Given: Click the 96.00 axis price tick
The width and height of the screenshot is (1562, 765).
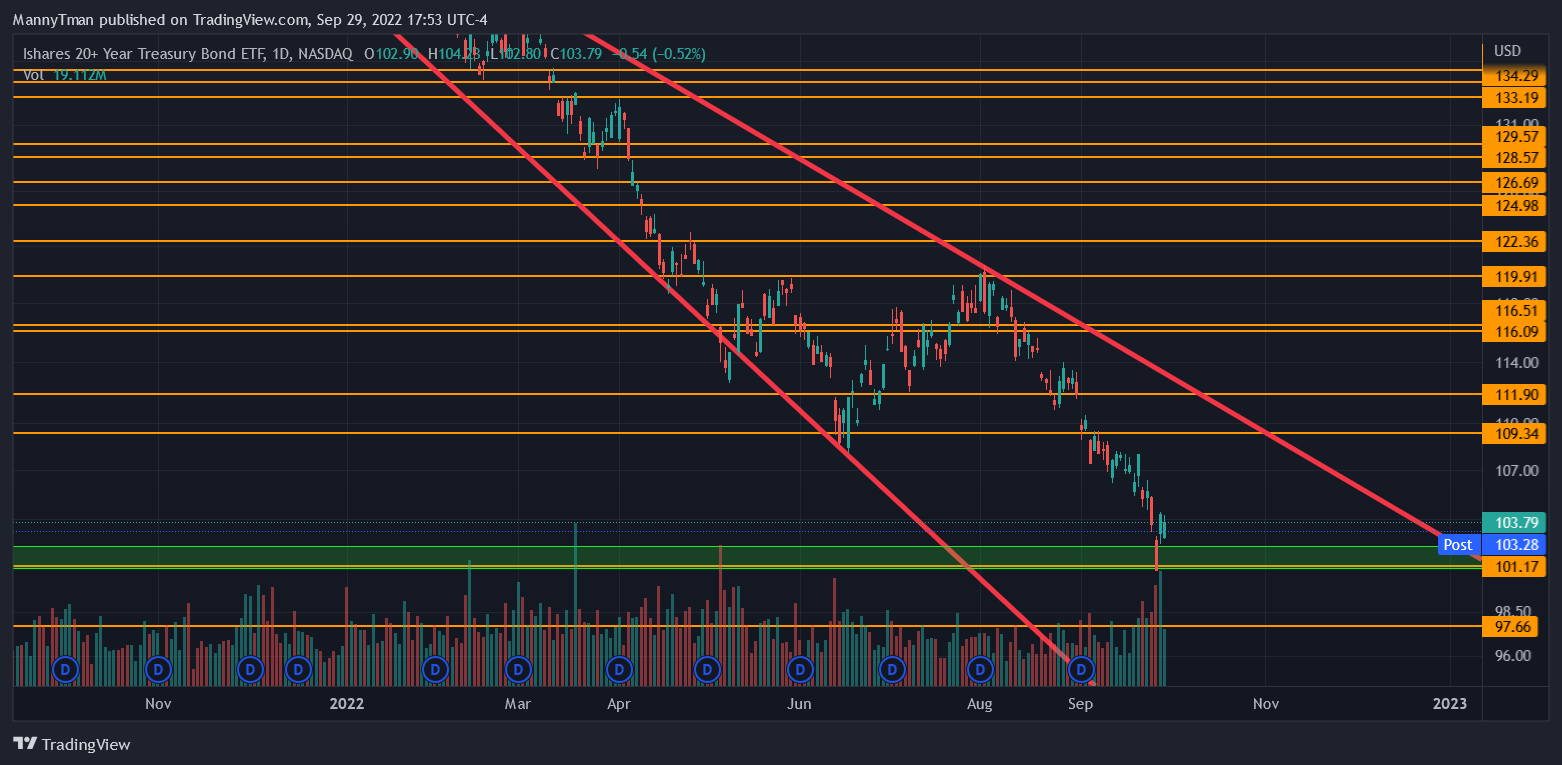Looking at the screenshot, I should coord(1512,656).
